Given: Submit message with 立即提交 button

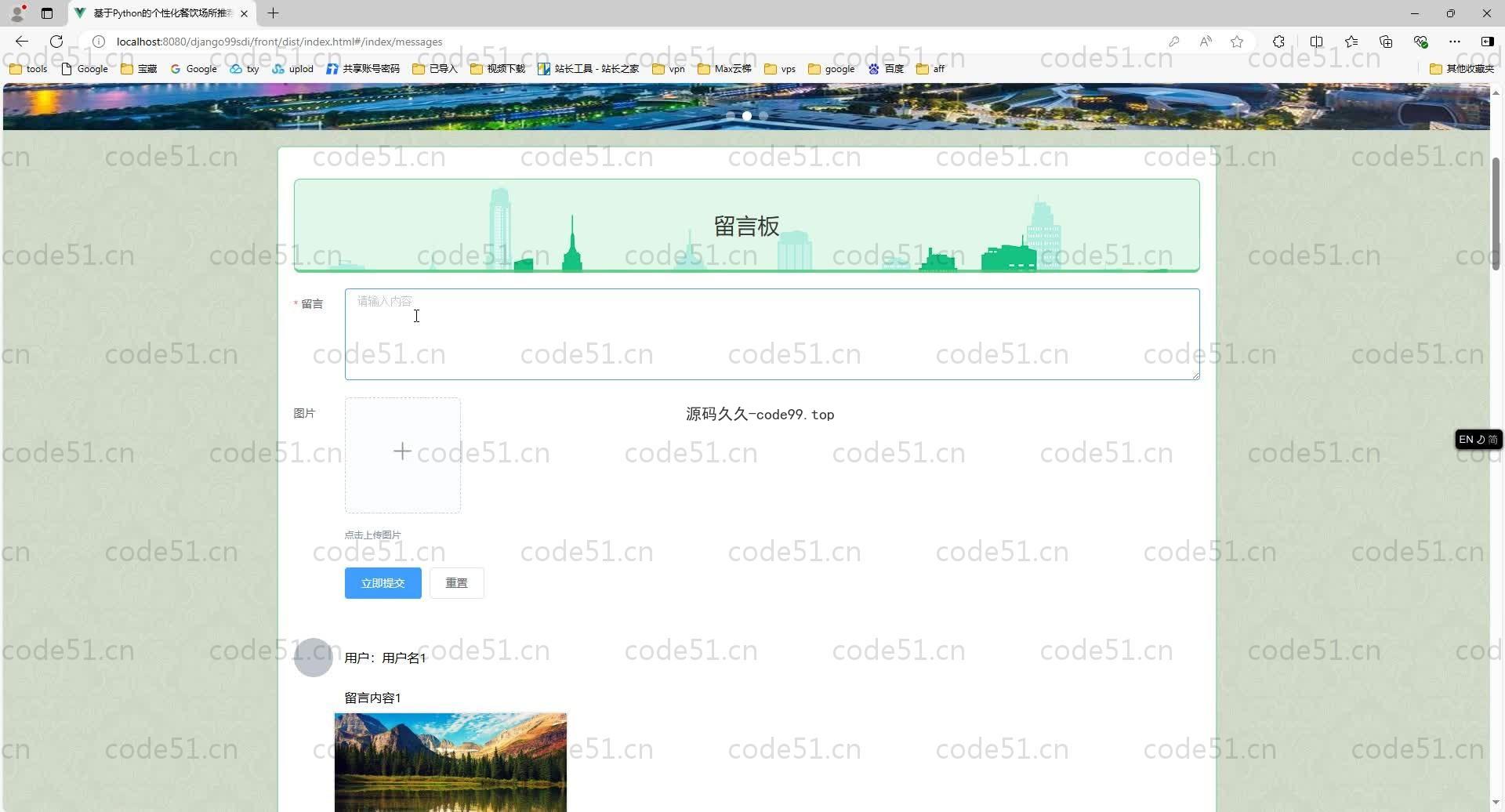Looking at the screenshot, I should click(383, 583).
